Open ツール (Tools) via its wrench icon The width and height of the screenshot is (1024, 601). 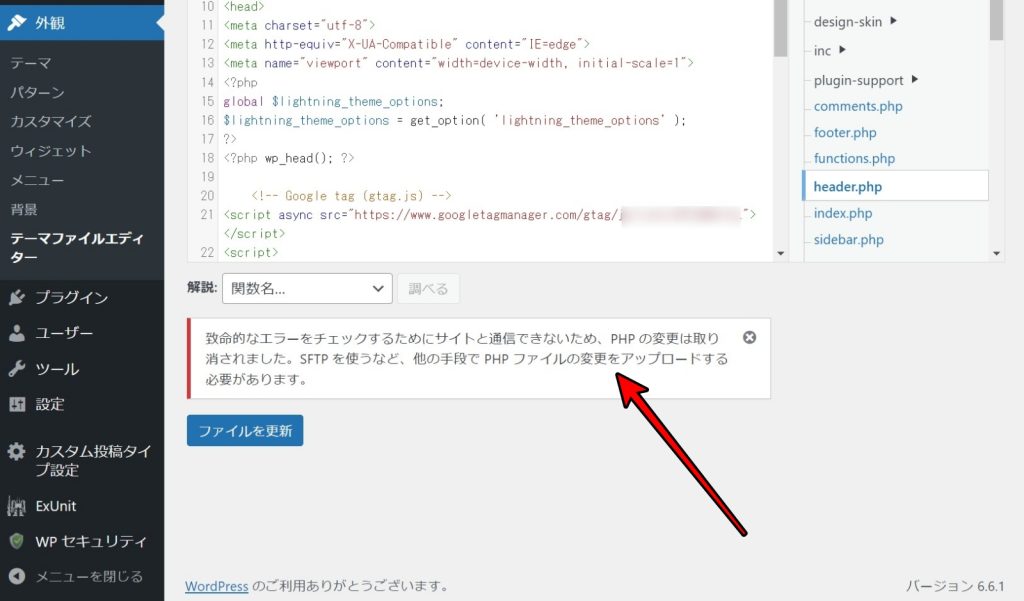(x=14, y=368)
